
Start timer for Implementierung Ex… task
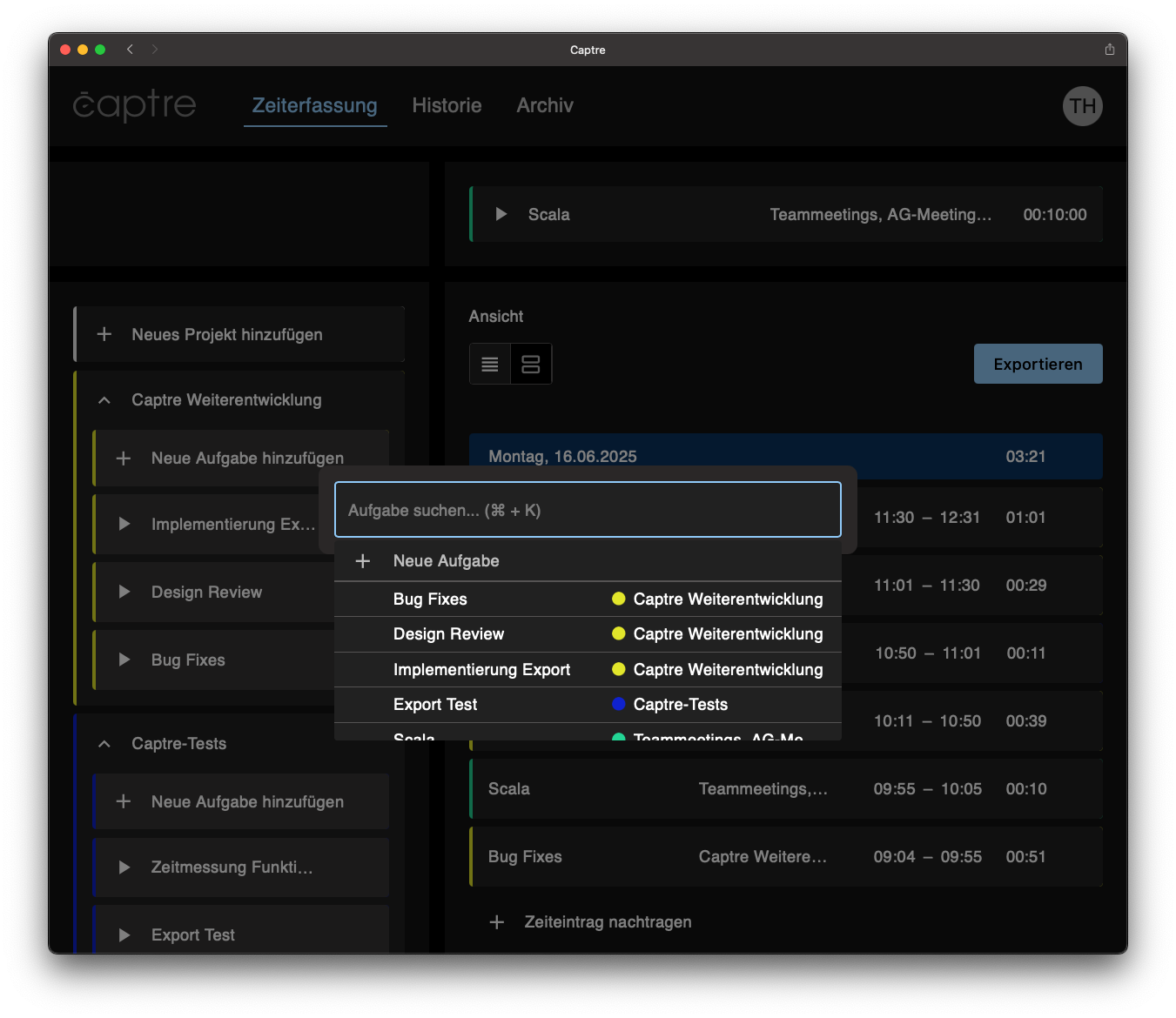click(x=124, y=524)
